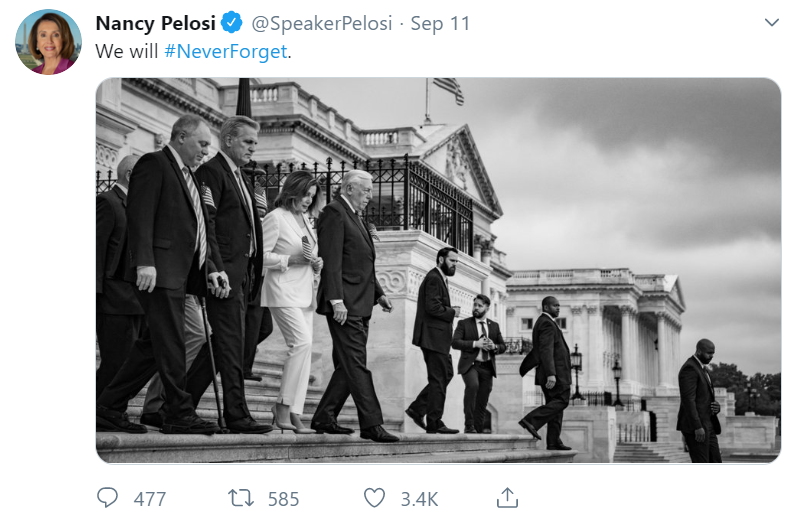Image resolution: width=795 pixels, height=522 pixels.
Task: Click the flag atop the building in photo
Action: [x=449, y=89]
